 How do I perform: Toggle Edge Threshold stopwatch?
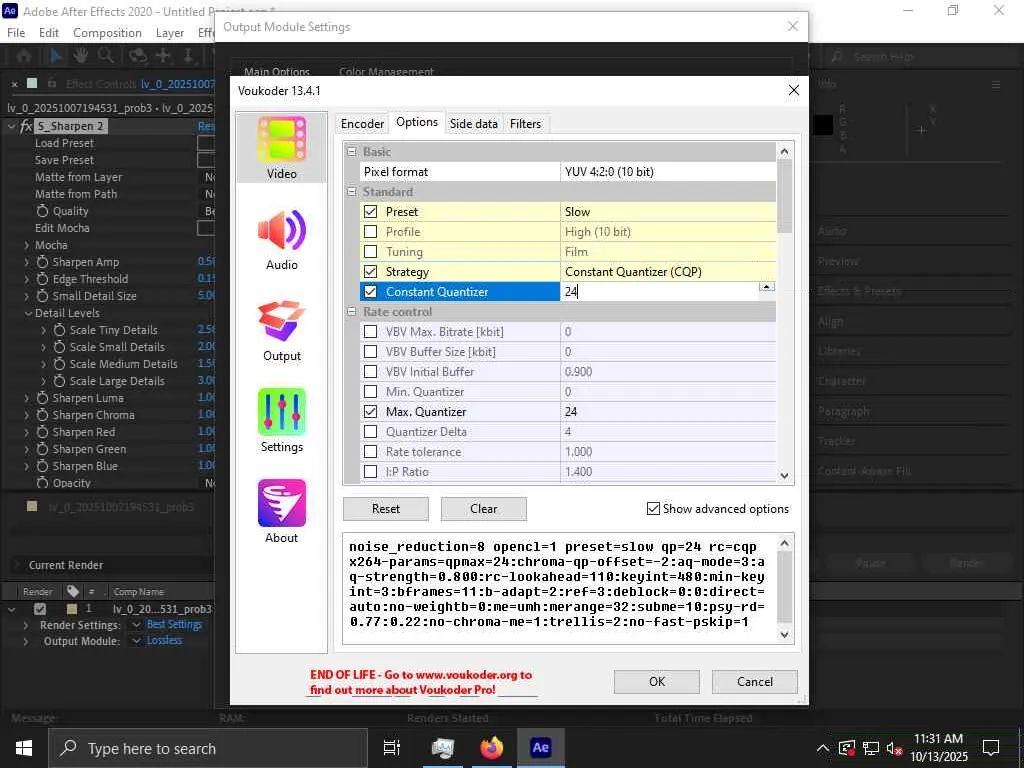(42, 279)
